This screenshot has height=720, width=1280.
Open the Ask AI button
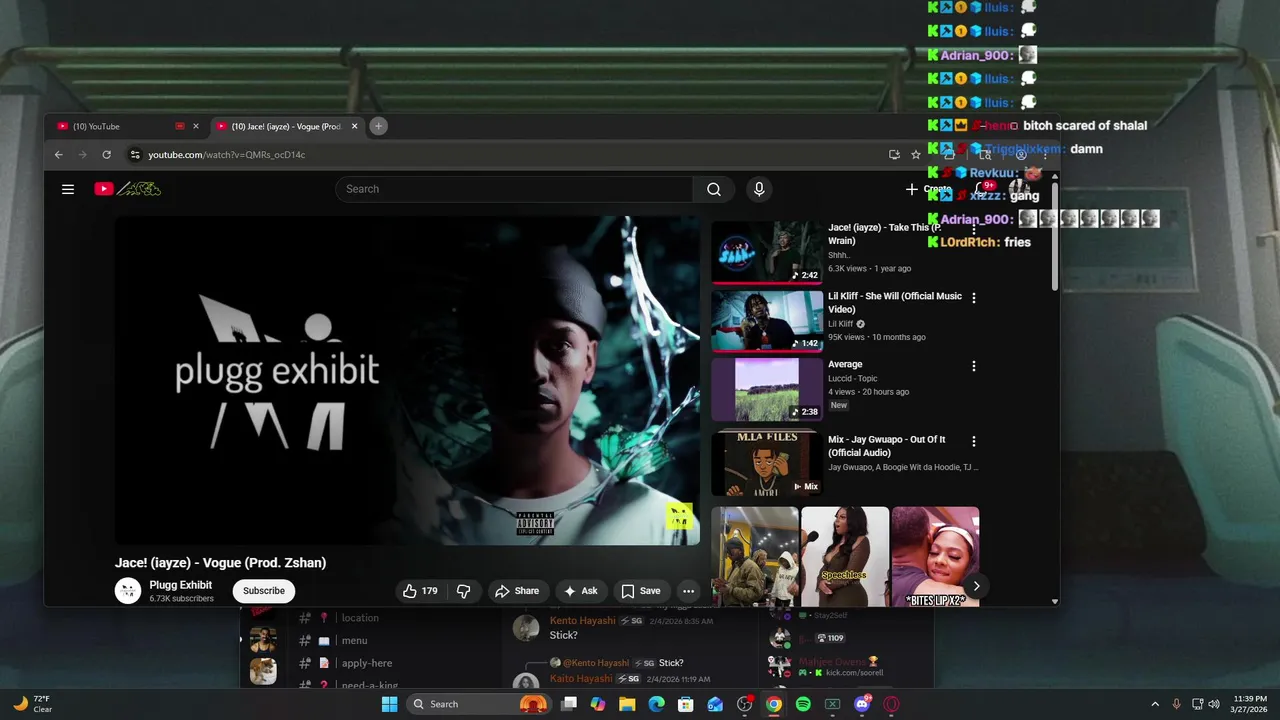click(x=581, y=591)
